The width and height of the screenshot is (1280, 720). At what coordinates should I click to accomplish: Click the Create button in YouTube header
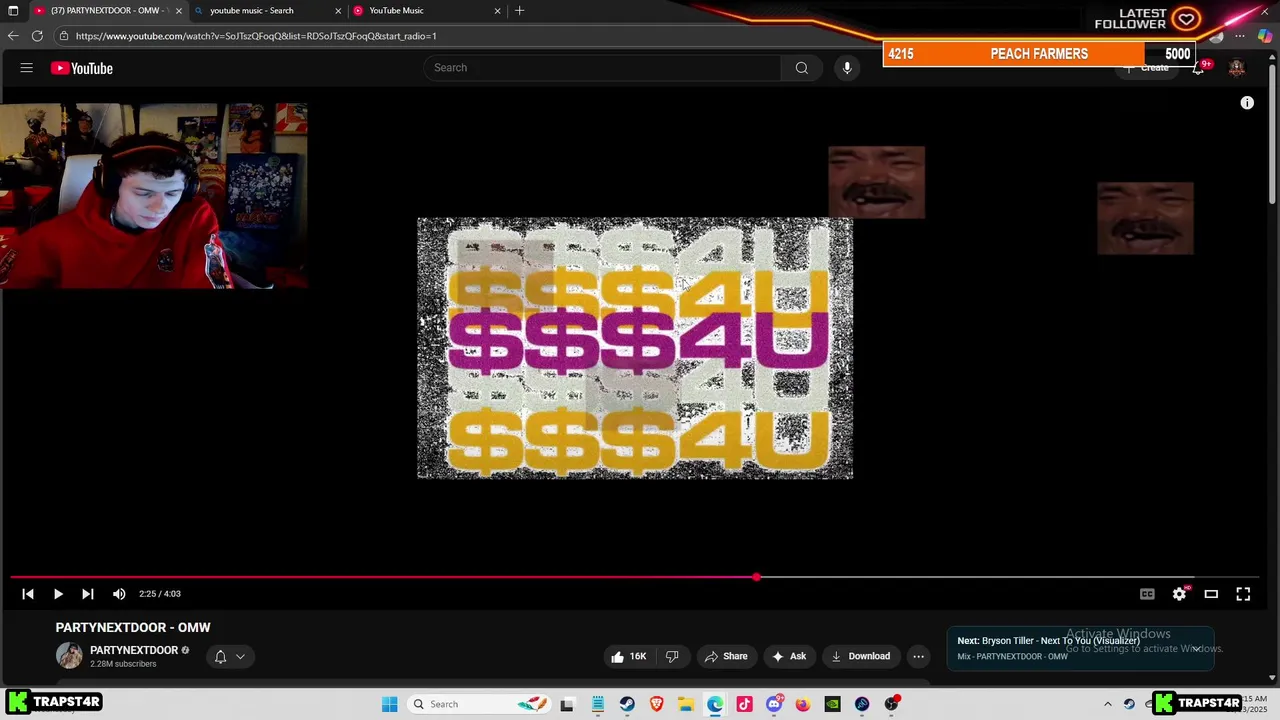click(1146, 68)
